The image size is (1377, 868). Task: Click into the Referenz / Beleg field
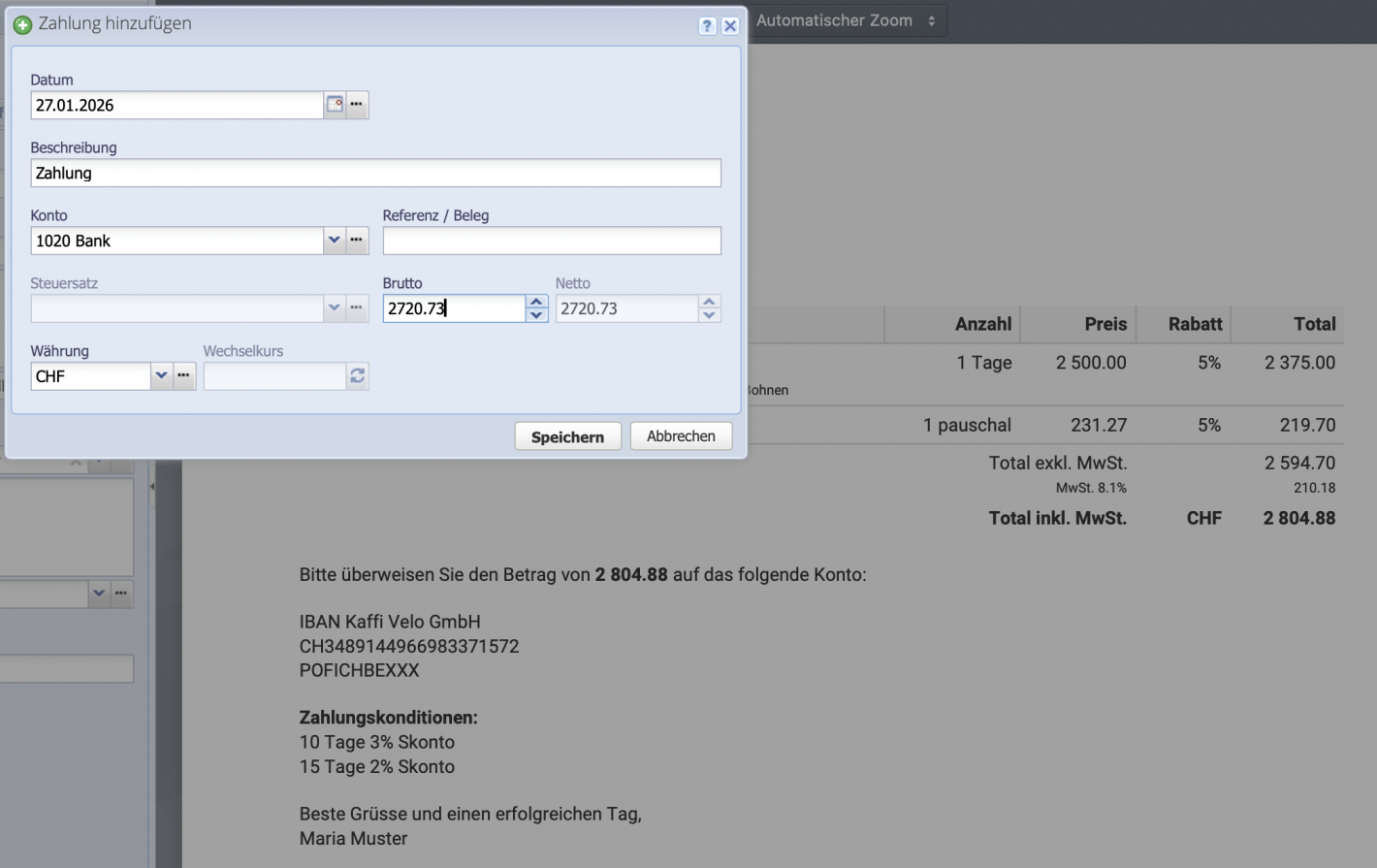(551, 241)
